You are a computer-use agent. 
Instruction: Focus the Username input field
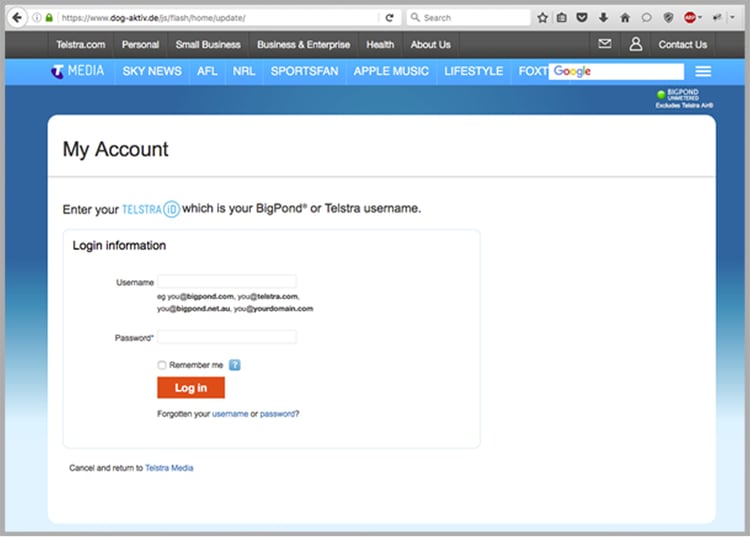227,281
